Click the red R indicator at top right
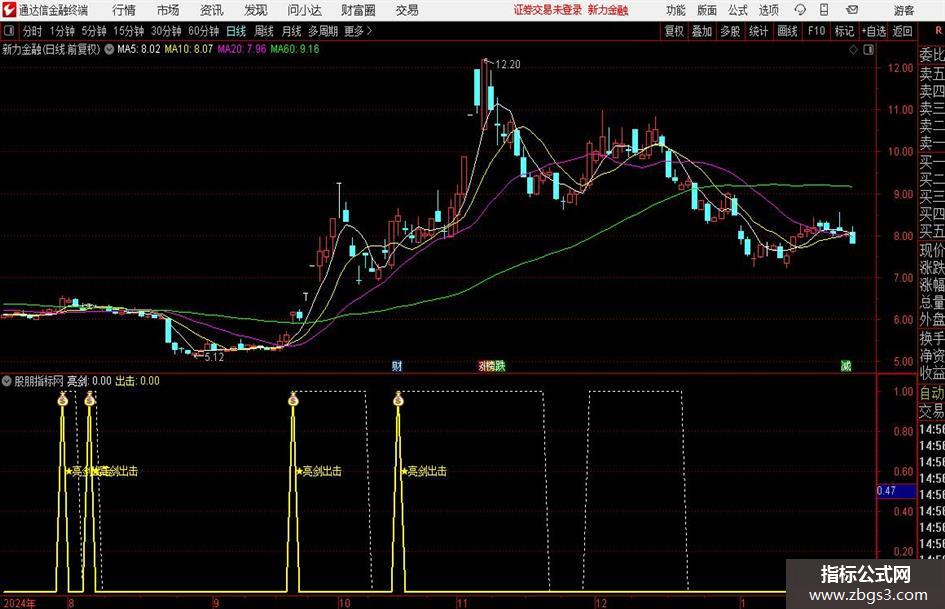This screenshot has width=945, height=609. (938, 30)
